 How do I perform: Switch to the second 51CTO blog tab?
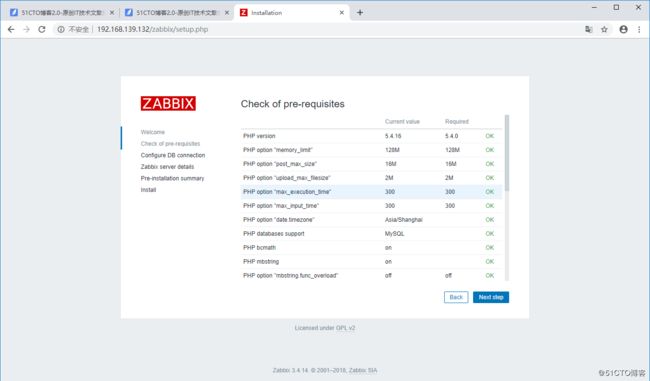(x=177, y=13)
